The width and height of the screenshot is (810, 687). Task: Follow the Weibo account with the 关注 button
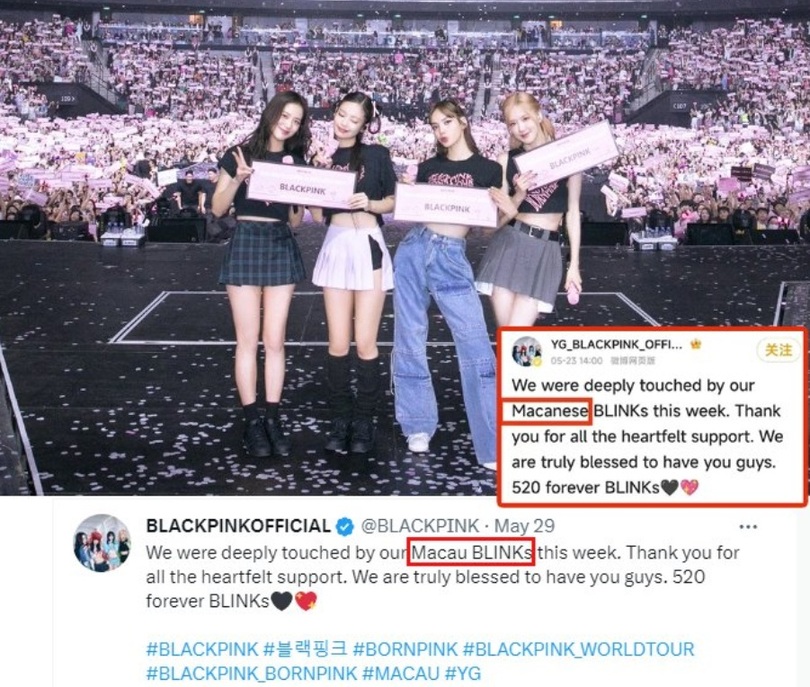click(778, 350)
